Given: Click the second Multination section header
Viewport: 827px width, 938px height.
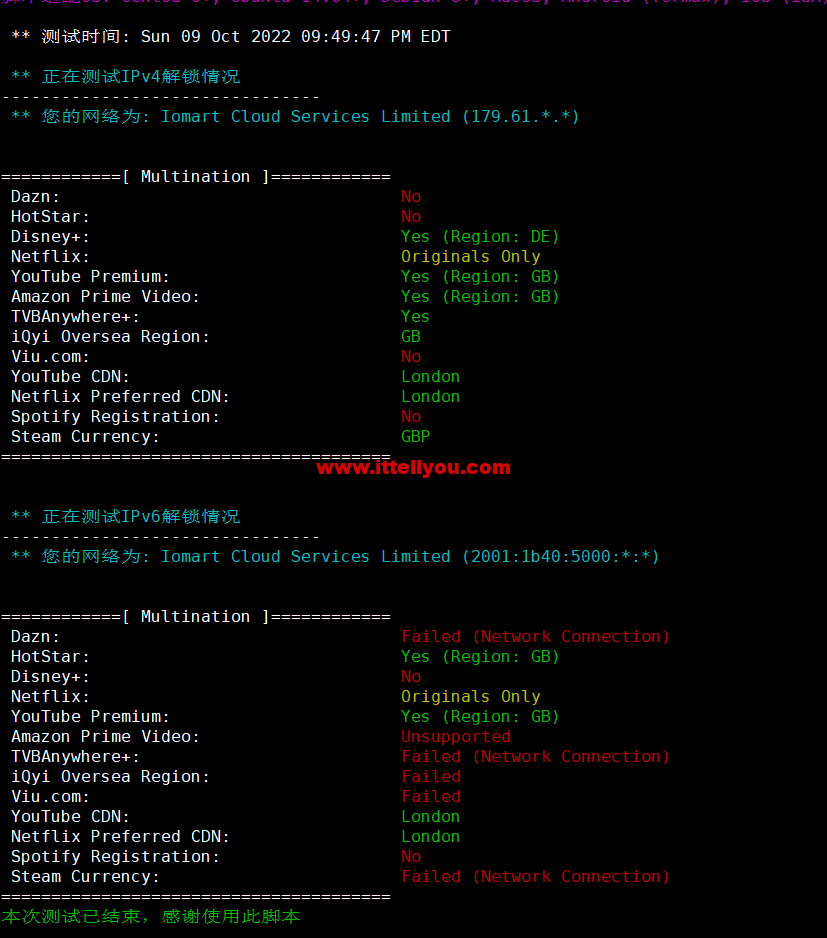Looking at the screenshot, I should click(x=196, y=617).
